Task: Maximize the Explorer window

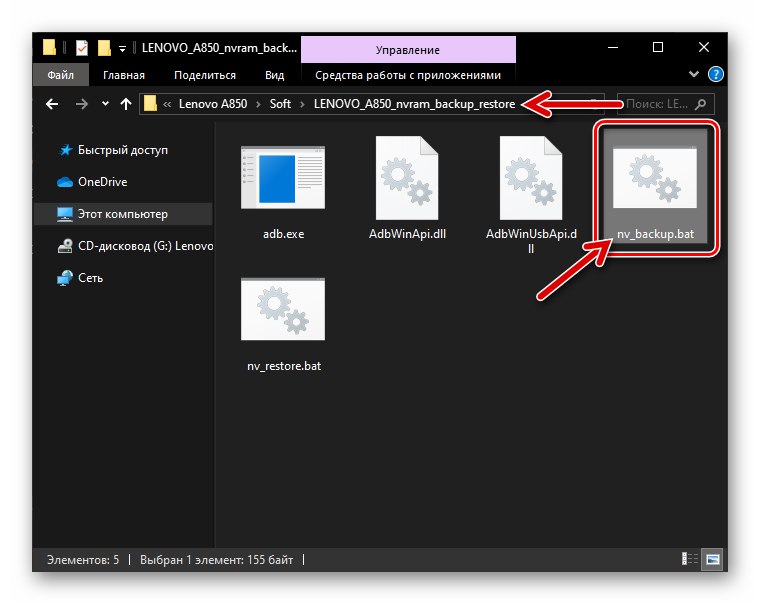Action: [658, 47]
